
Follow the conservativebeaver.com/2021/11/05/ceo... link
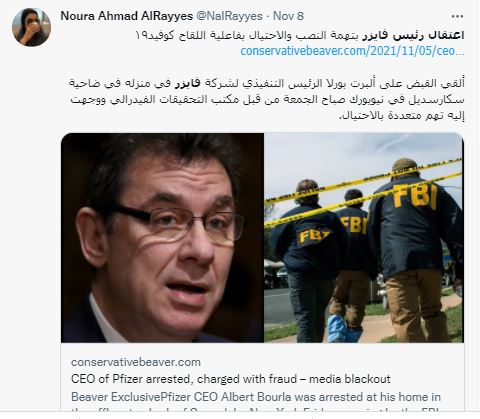352,51
